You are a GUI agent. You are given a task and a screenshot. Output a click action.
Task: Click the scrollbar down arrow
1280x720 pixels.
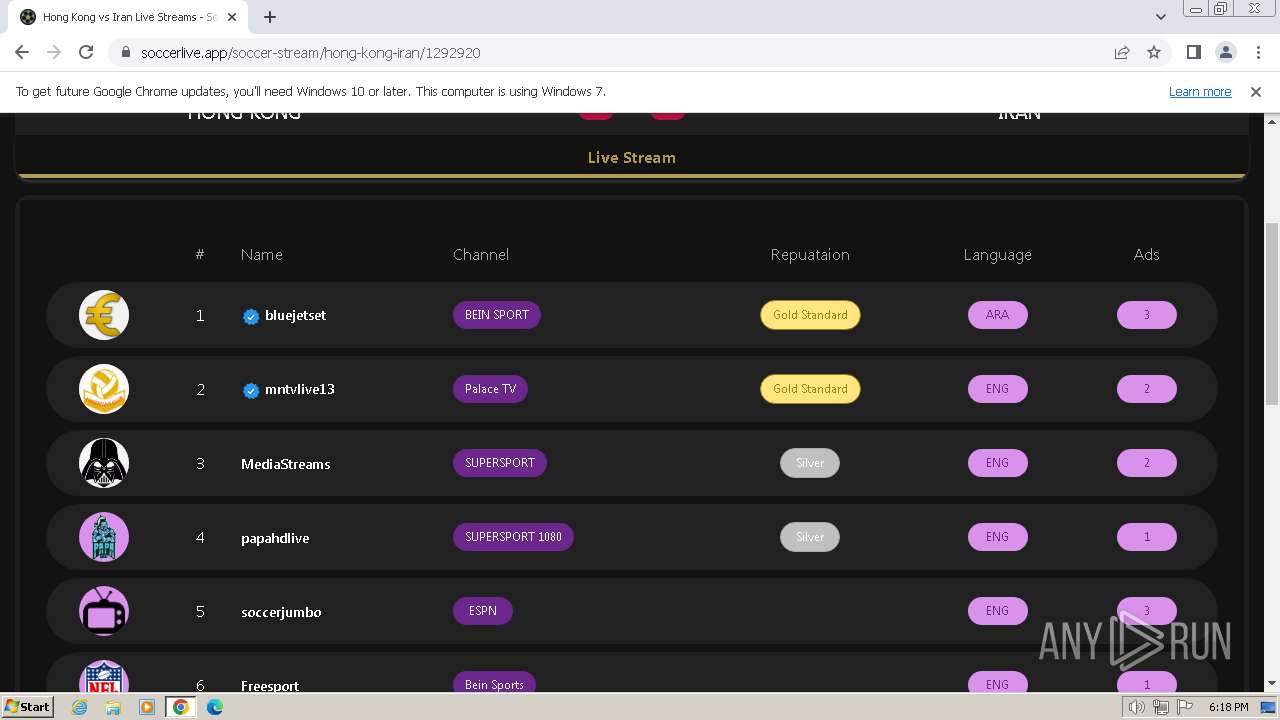[x=1271, y=683]
